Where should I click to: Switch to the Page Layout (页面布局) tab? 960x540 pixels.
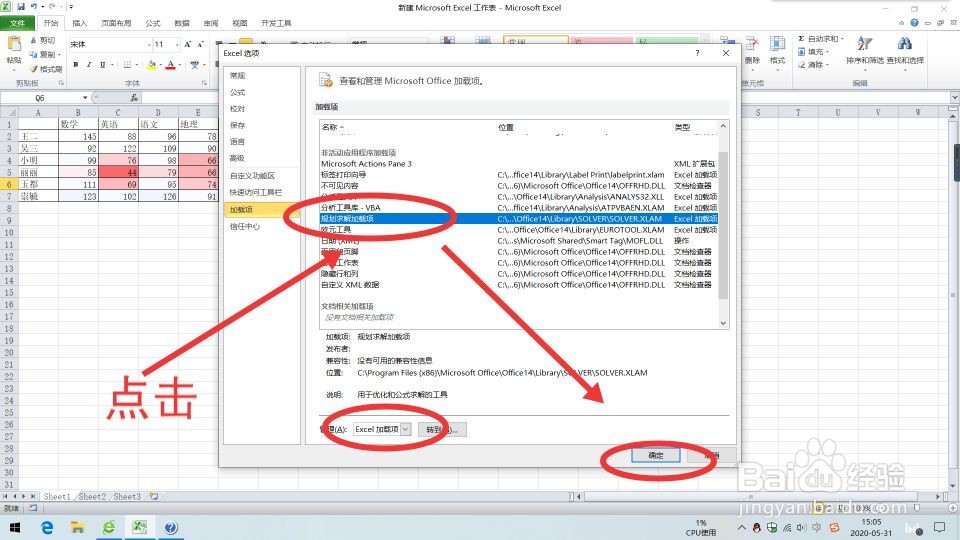coord(116,23)
